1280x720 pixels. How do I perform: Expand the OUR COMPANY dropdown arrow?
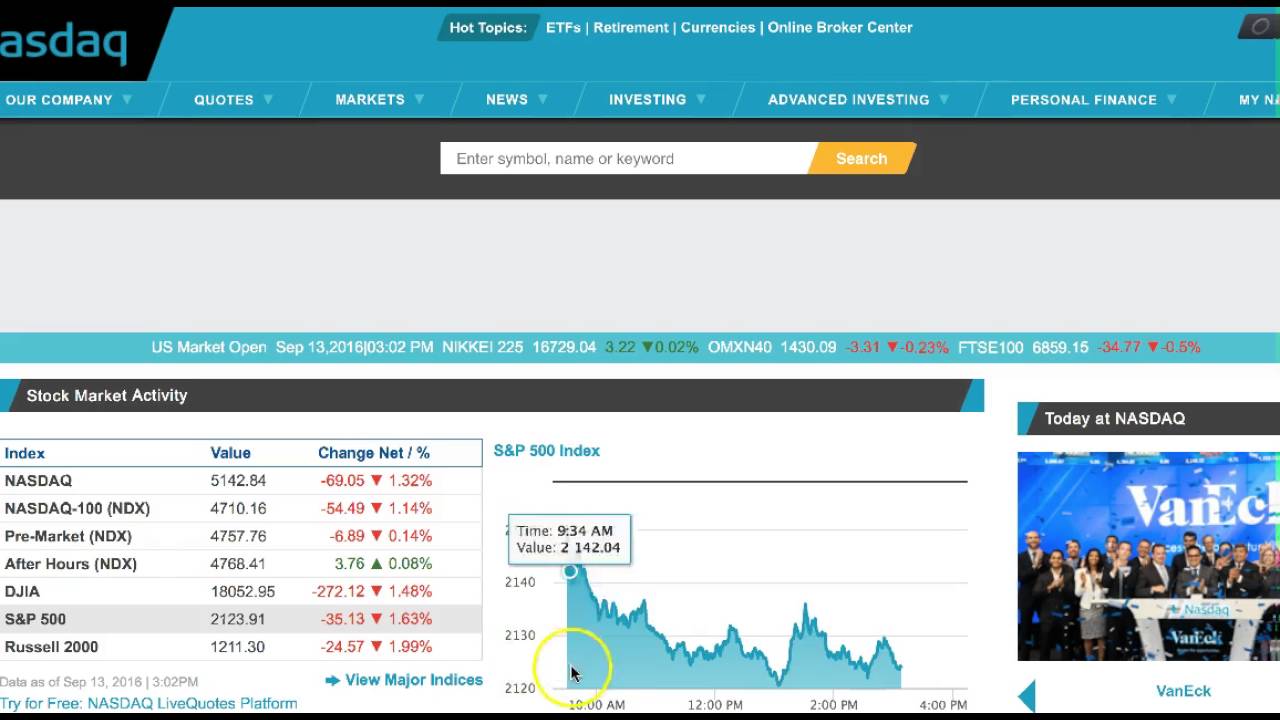[x=127, y=99]
